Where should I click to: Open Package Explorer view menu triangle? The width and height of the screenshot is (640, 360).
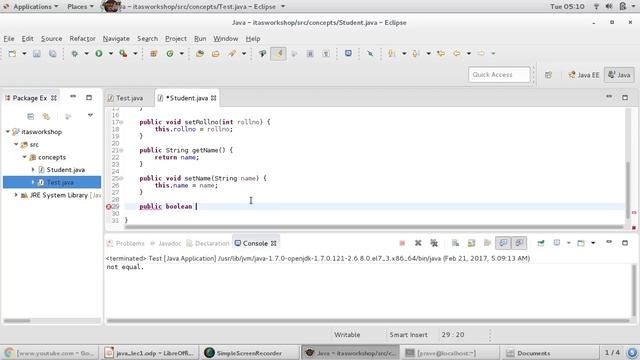[90, 116]
